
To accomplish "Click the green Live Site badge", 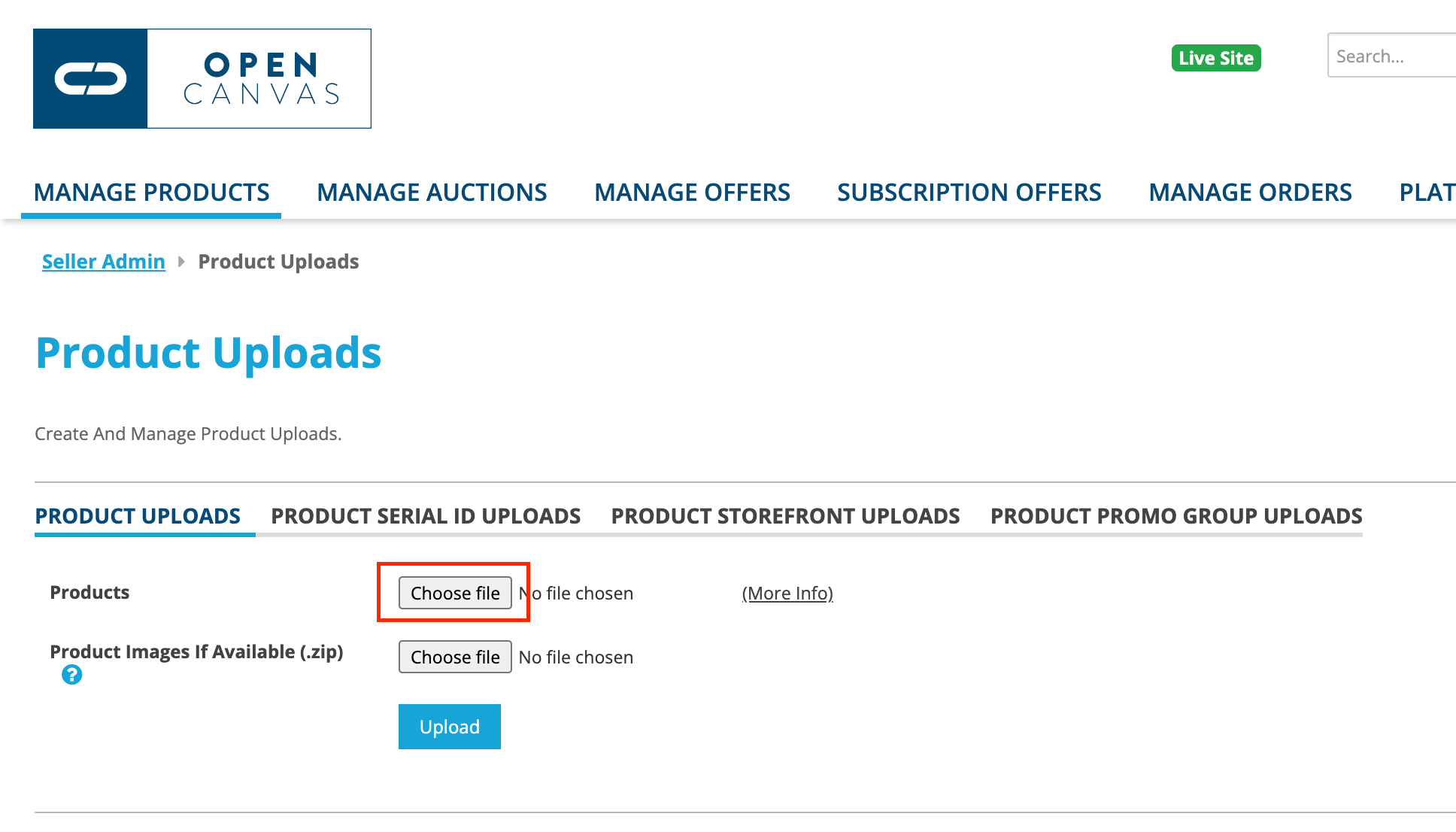I will 1215,58.
